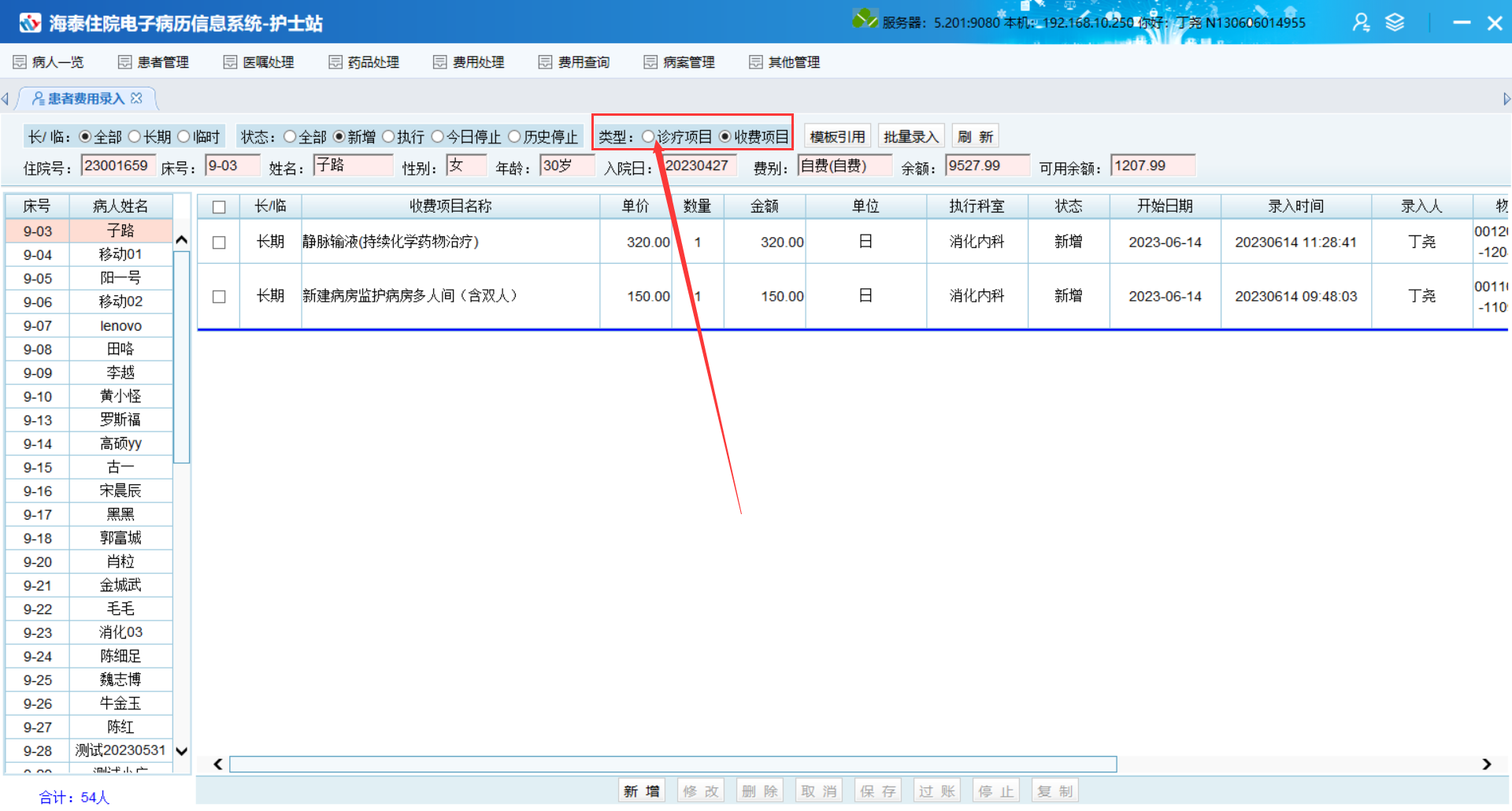Click the 保存 button

tap(878, 791)
